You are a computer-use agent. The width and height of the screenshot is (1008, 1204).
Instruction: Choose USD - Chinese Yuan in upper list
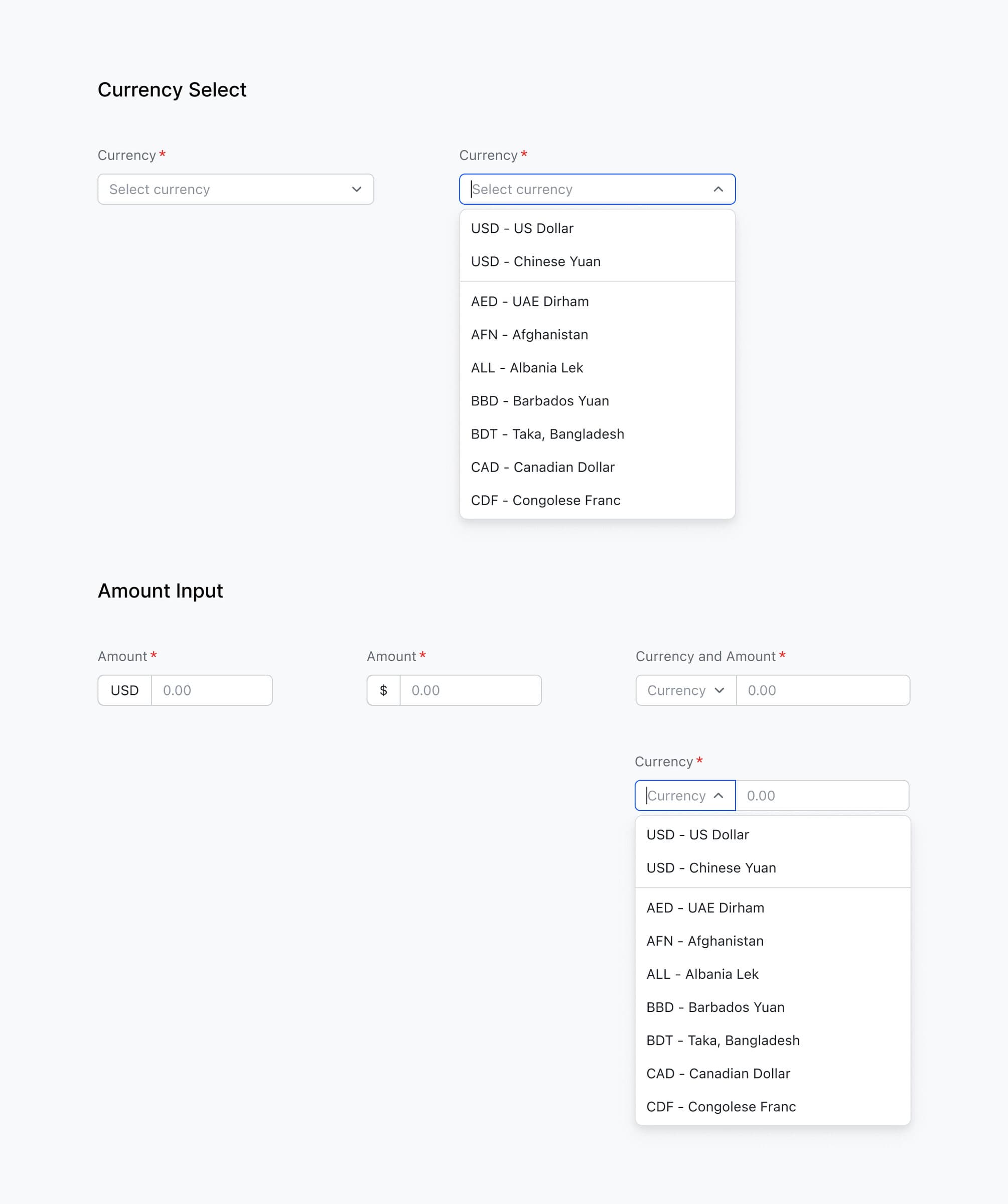[x=535, y=261]
